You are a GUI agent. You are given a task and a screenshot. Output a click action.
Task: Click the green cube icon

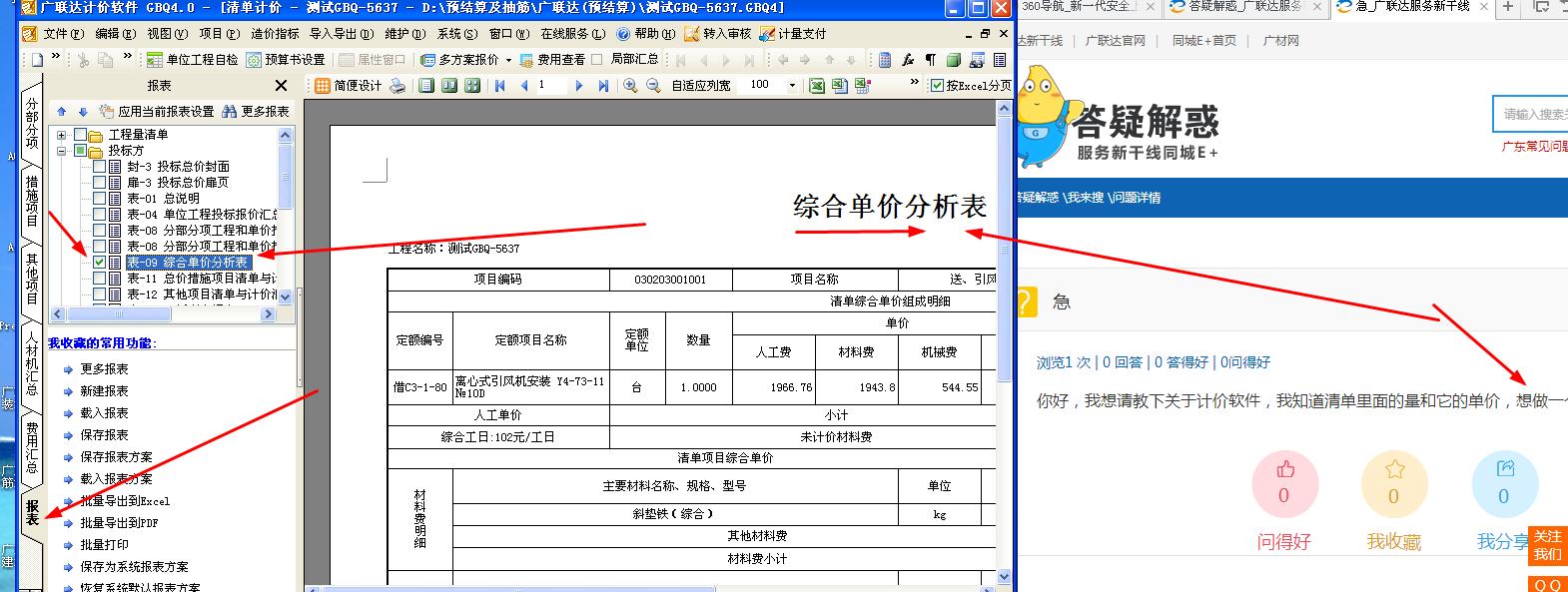tap(953, 60)
